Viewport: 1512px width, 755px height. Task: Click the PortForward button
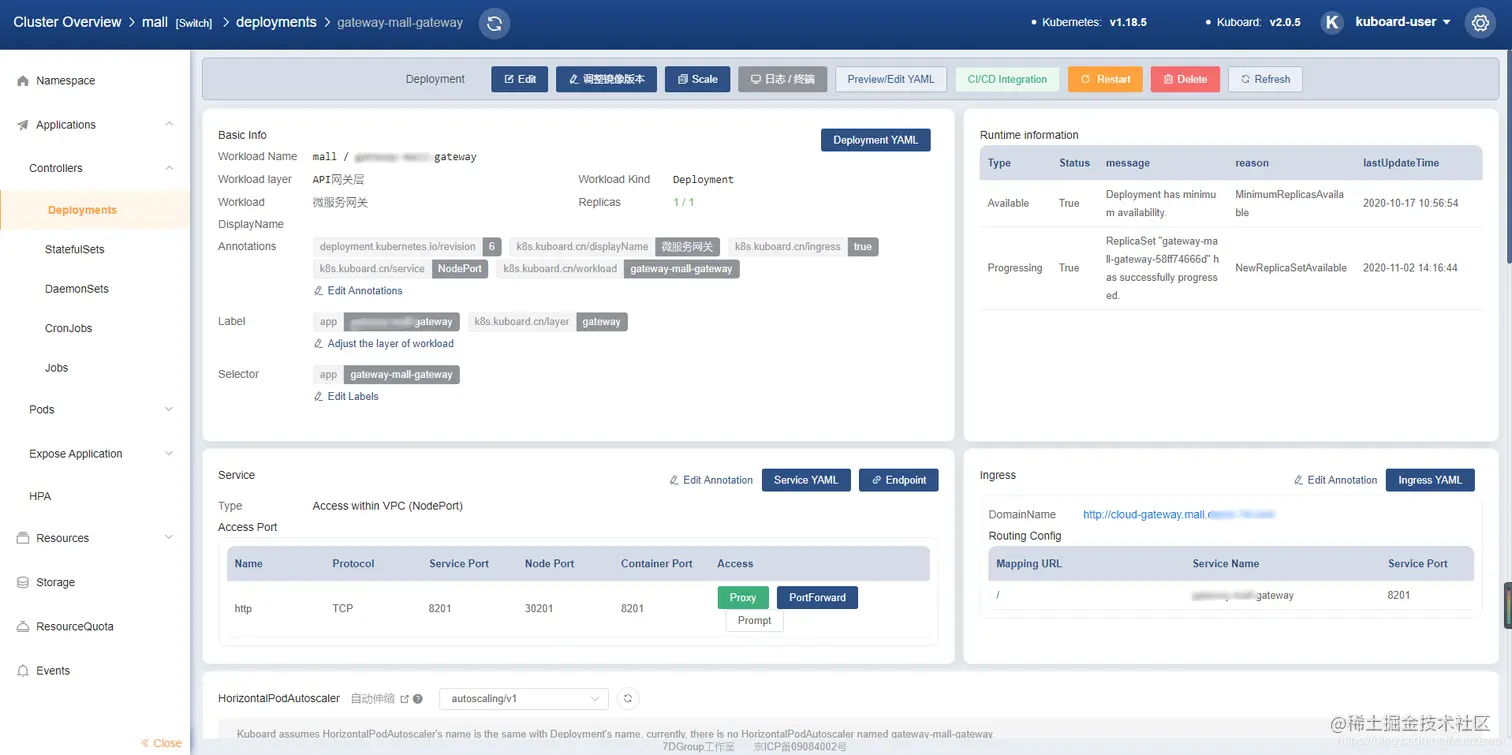(817, 597)
